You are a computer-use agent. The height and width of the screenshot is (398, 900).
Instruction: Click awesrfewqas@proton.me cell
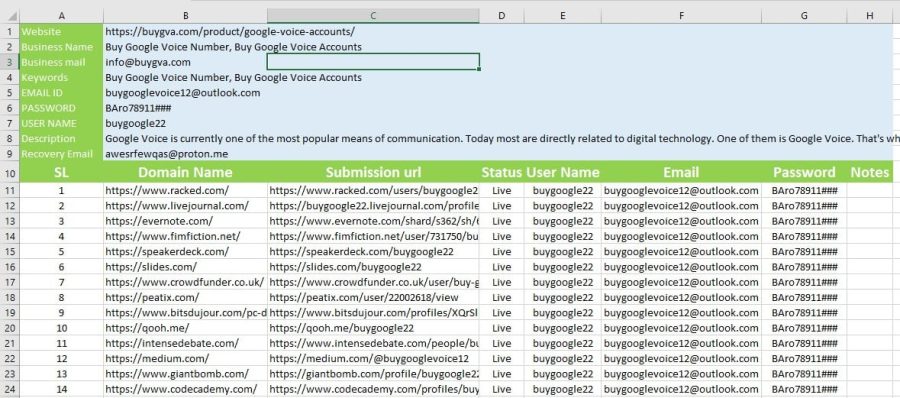pos(185,154)
